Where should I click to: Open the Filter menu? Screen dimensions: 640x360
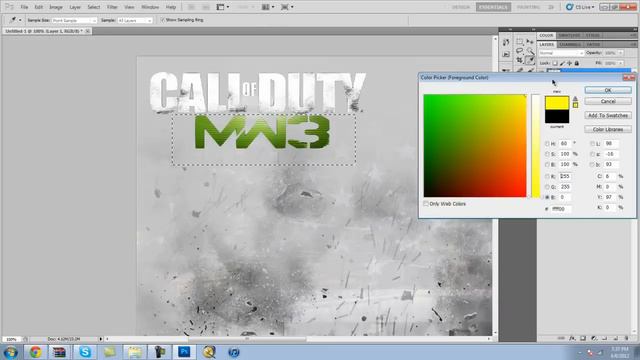112,7
